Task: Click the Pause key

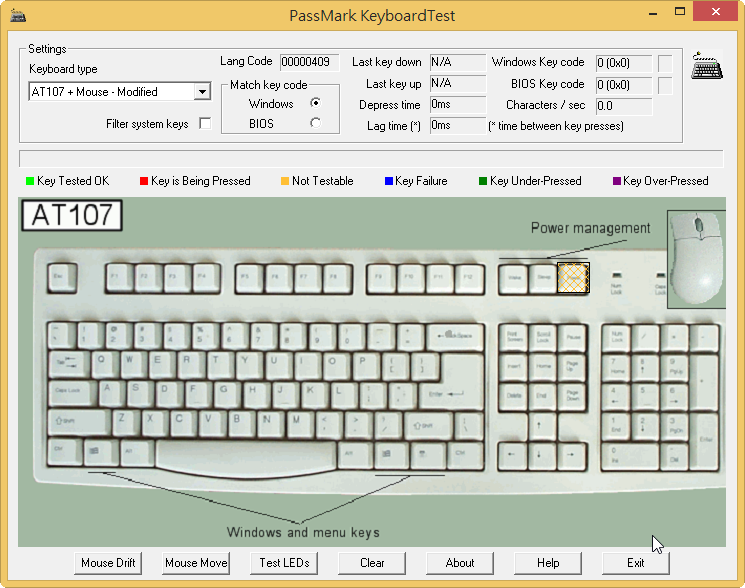Action: [x=572, y=338]
